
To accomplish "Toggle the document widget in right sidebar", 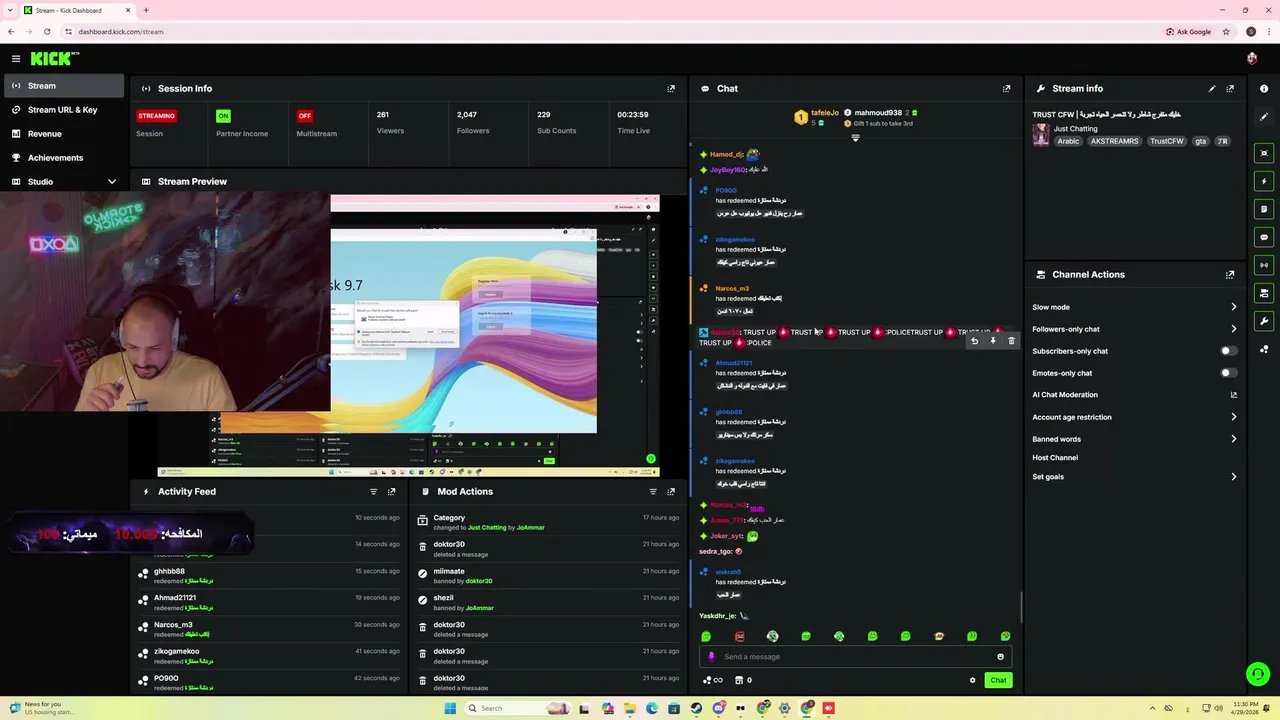I will tap(1264, 209).
